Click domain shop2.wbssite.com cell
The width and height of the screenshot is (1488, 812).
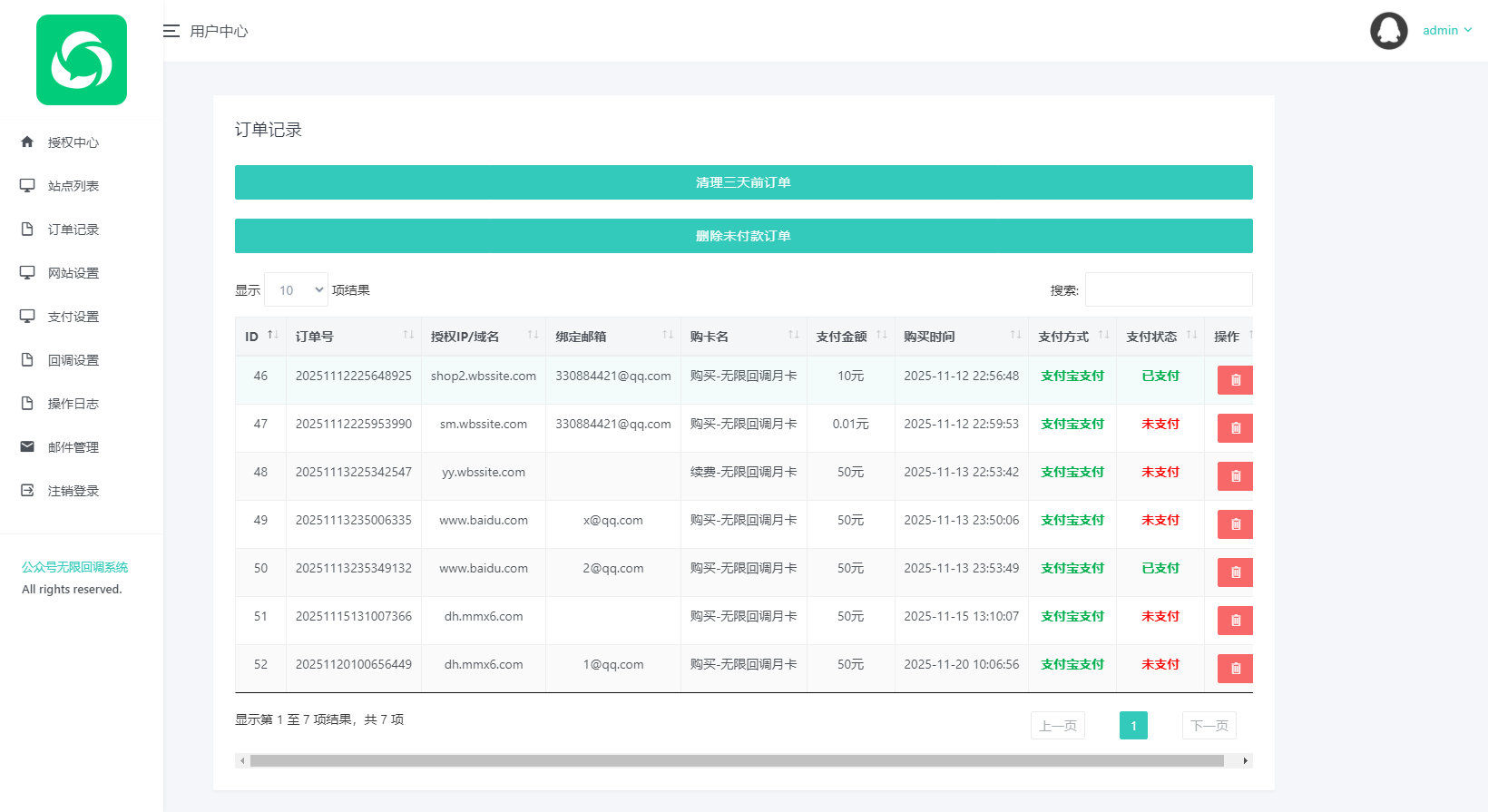tap(484, 376)
